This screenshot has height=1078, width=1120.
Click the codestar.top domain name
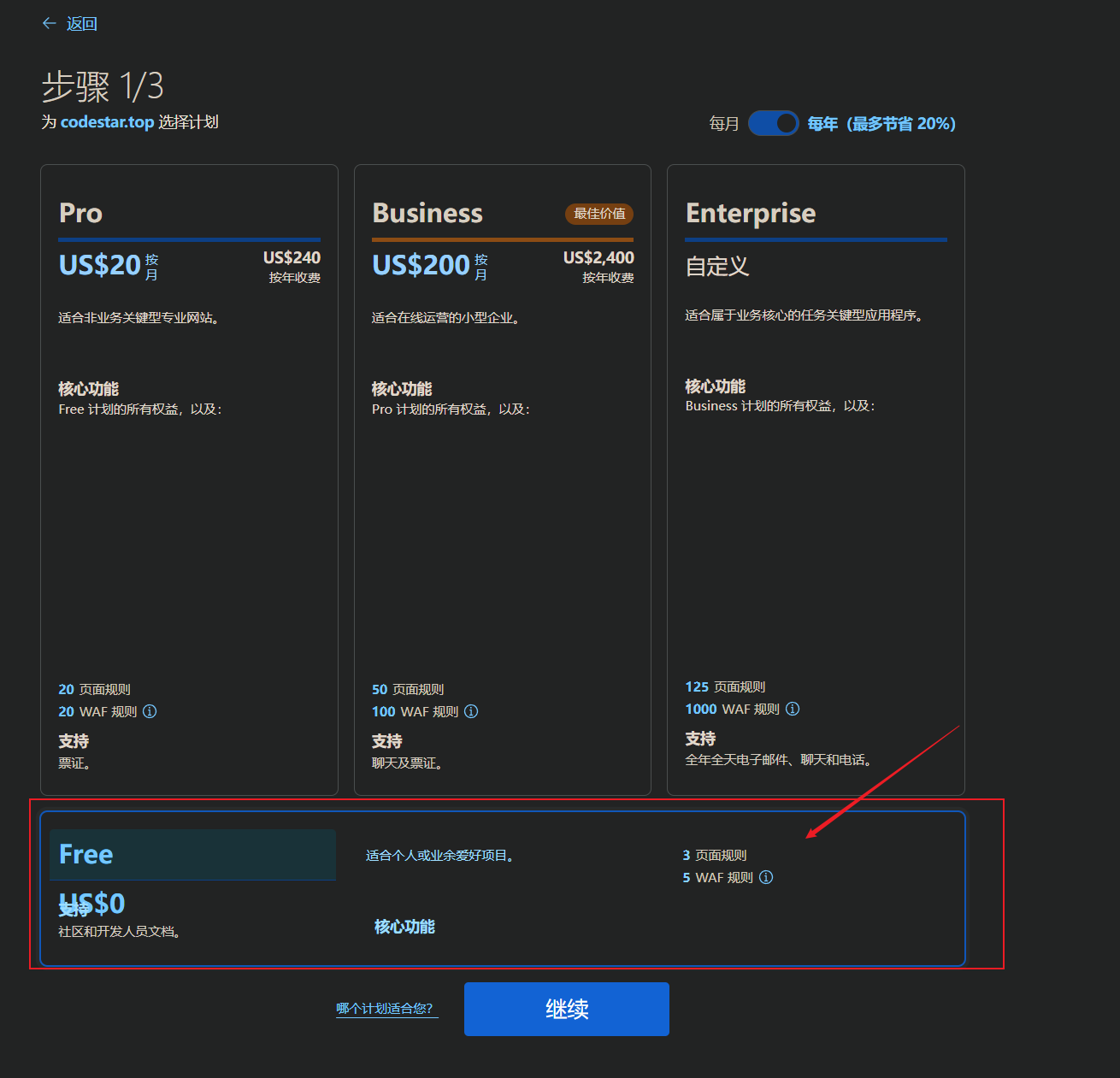[108, 122]
